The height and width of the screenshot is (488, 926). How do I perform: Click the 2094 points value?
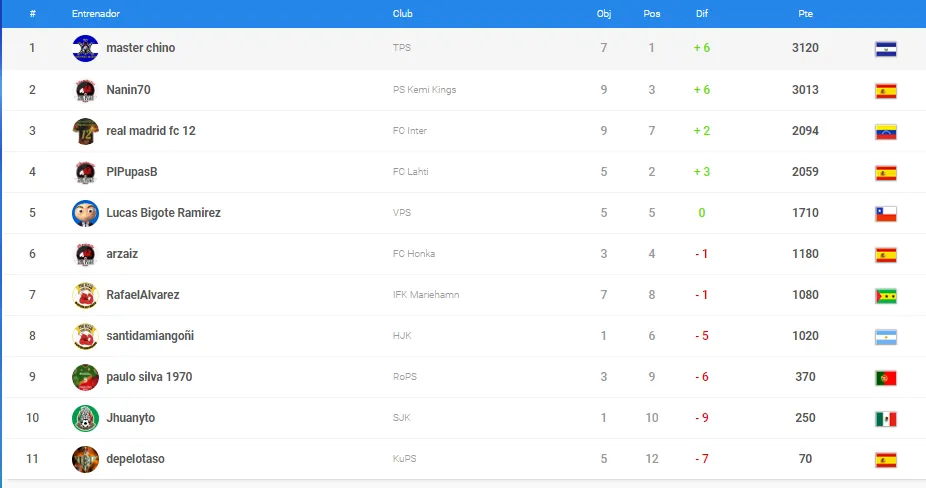pos(806,131)
